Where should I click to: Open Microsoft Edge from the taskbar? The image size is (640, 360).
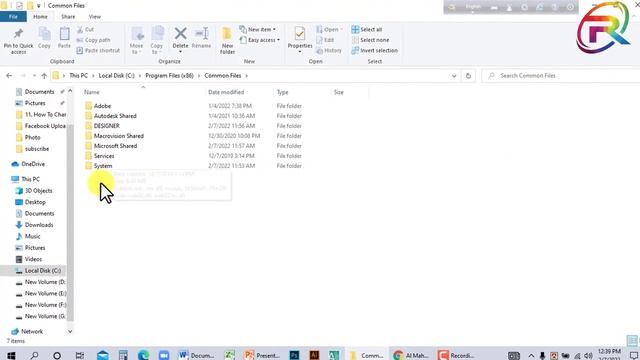(143, 355)
